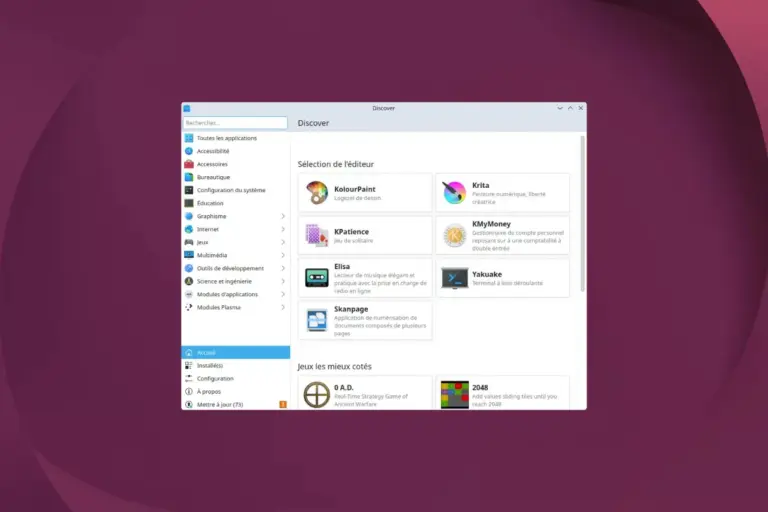768x512 pixels.
Task: Click the 2048 game tile icon
Action: tap(455, 395)
